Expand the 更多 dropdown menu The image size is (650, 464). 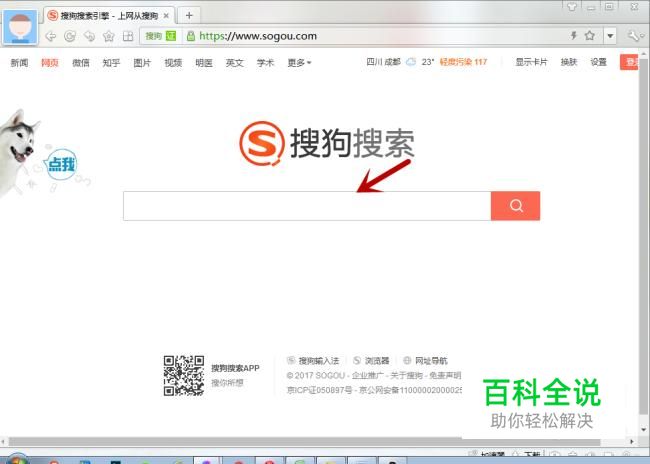coord(299,63)
